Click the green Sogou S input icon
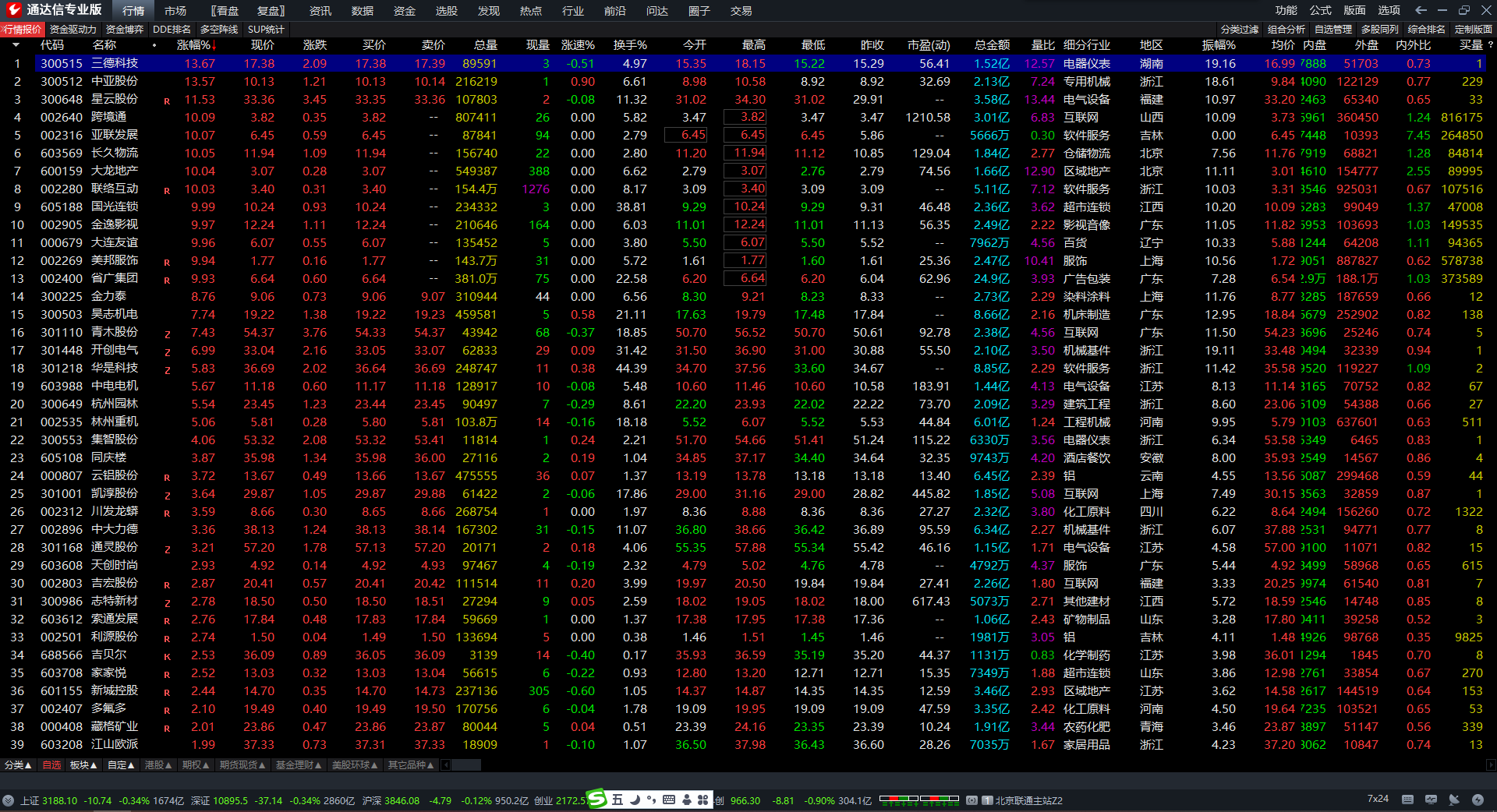Image resolution: width=1497 pixels, height=812 pixels. 596,799
